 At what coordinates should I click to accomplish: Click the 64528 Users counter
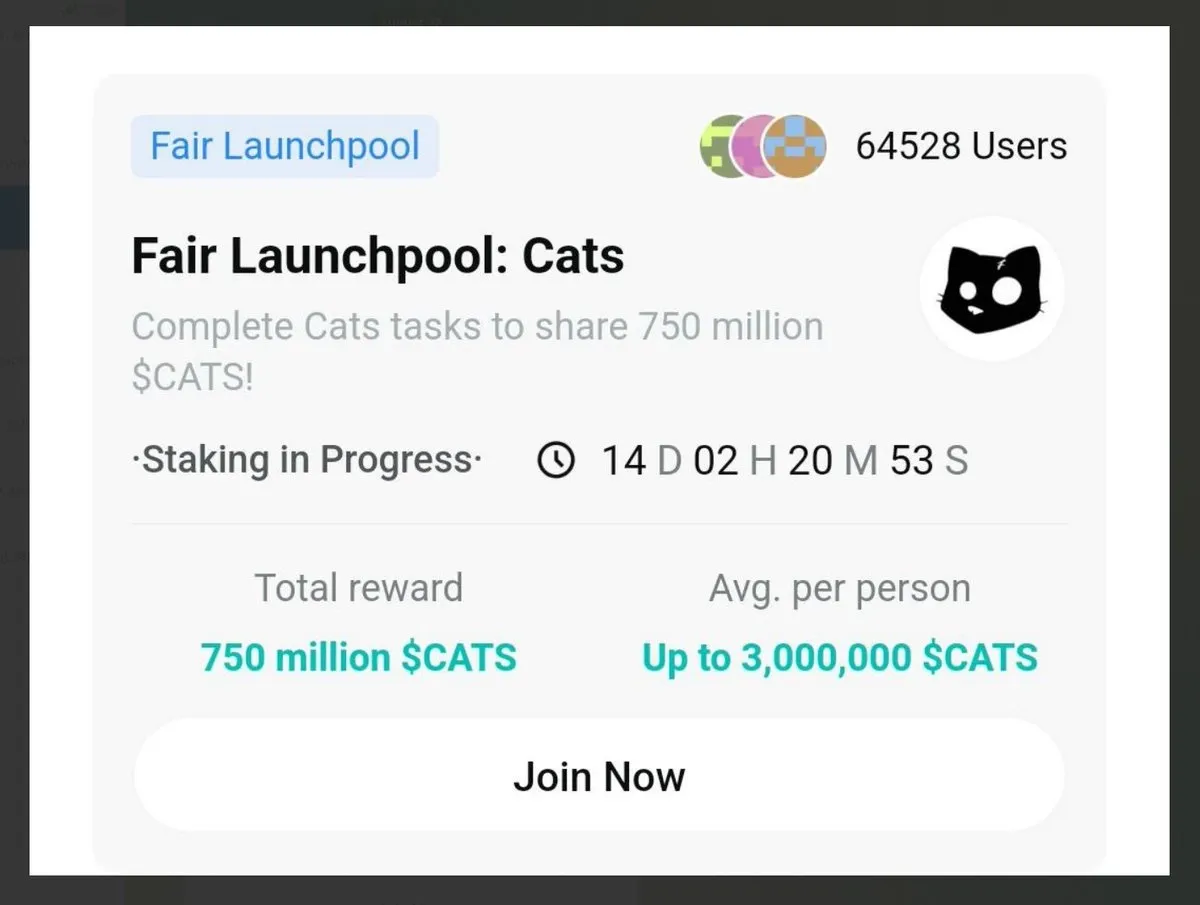962,146
